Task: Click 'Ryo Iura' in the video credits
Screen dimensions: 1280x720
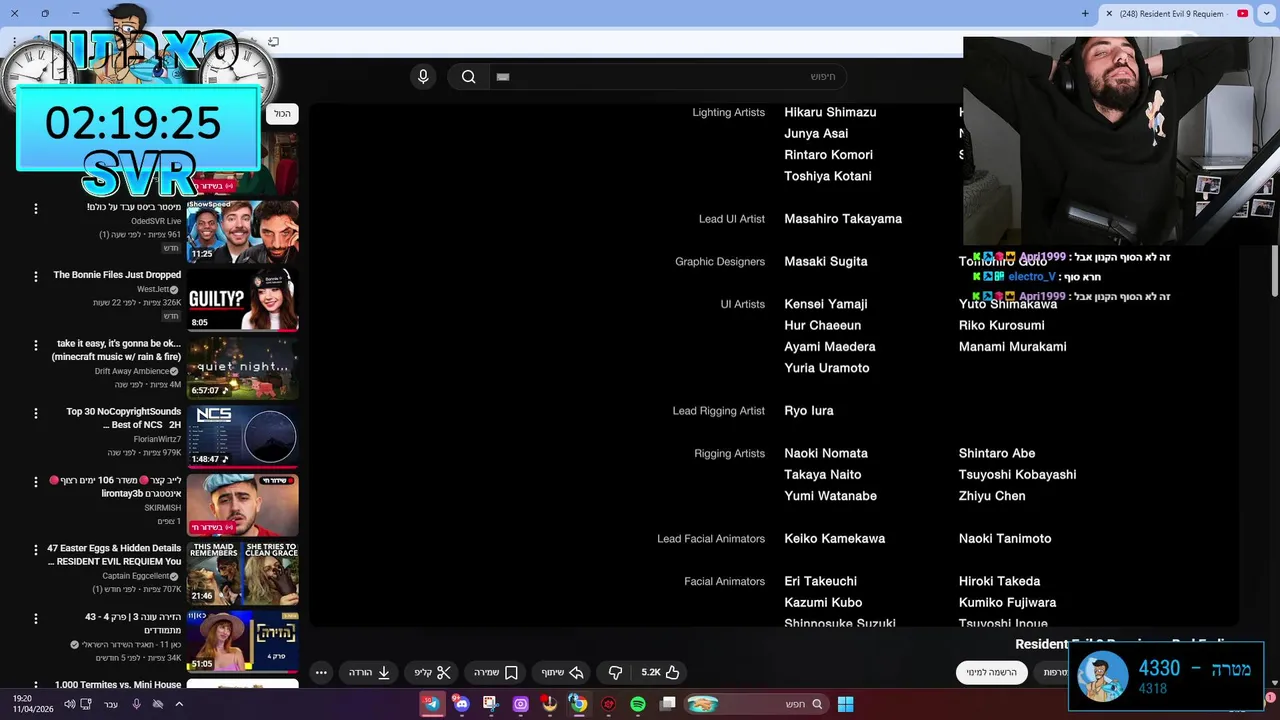Action: [x=808, y=411]
